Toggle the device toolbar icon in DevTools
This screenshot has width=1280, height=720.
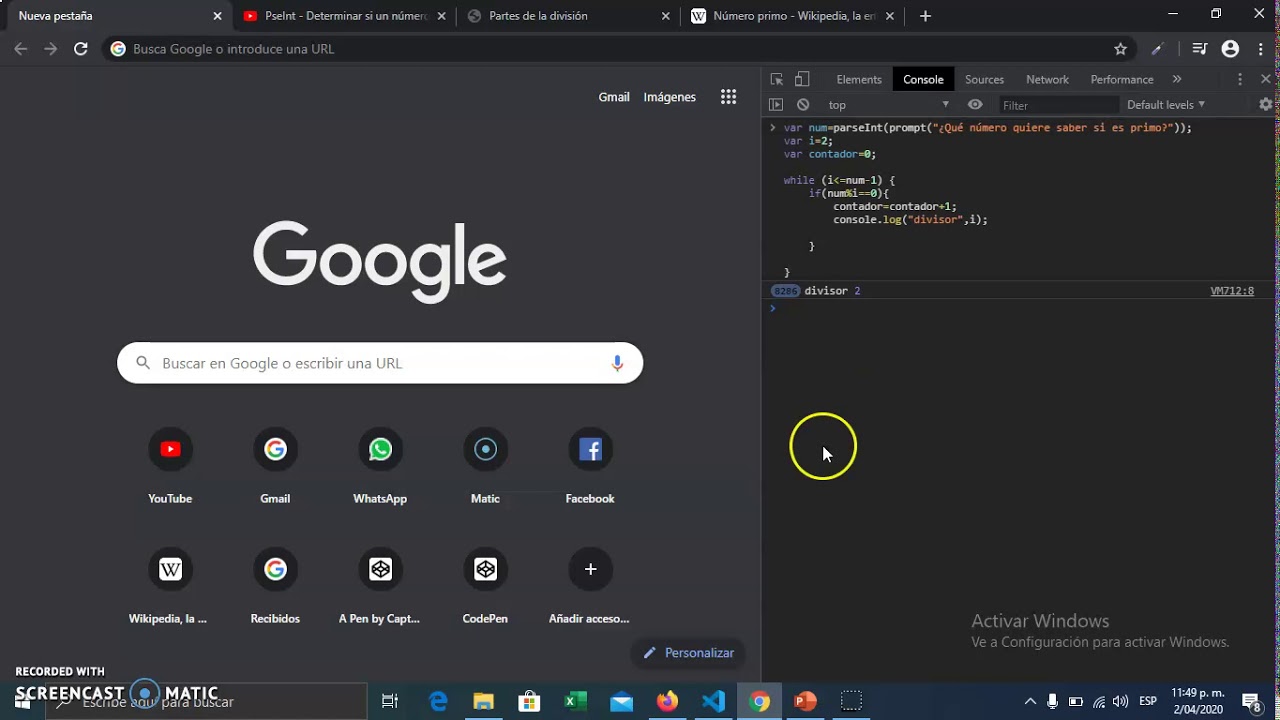[x=802, y=79]
